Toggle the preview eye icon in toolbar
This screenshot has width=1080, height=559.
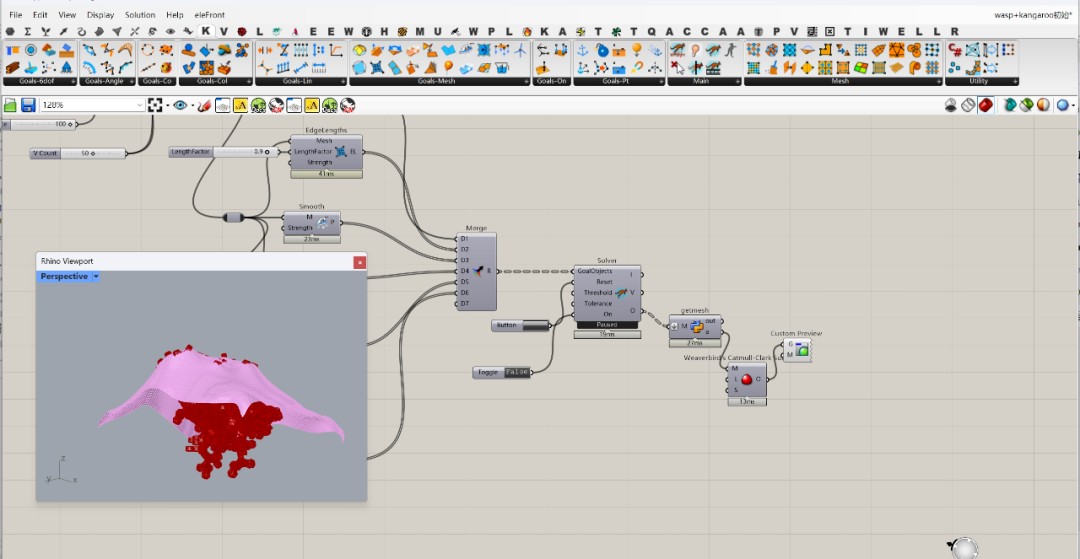pyautogui.click(x=180, y=105)
